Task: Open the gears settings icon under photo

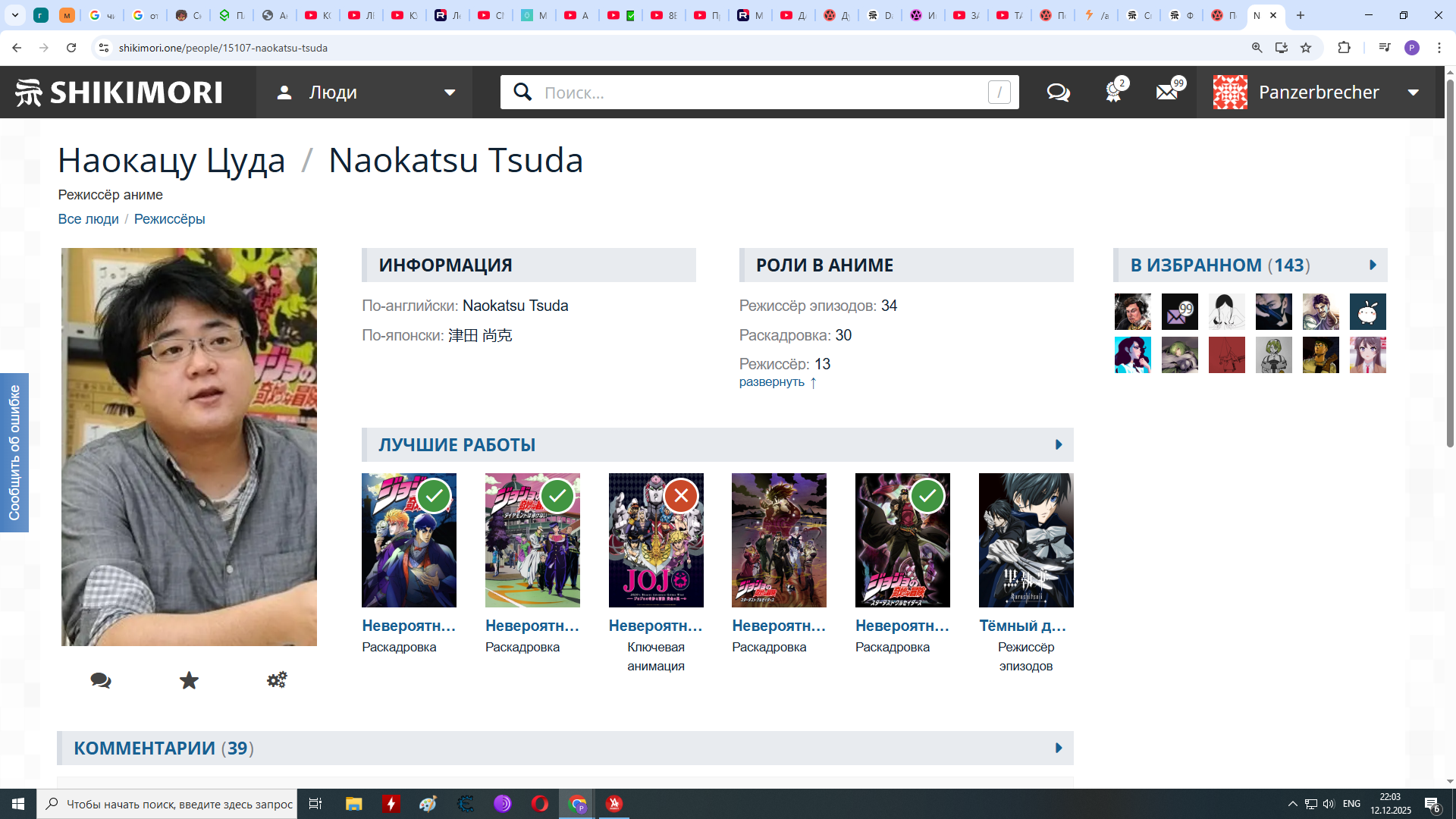Action: coord(277,680)
